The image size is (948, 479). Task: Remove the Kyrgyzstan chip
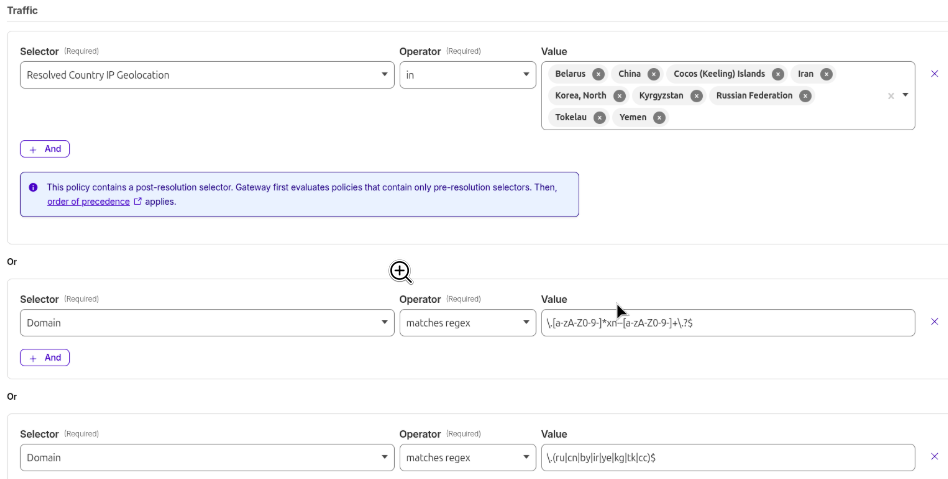(696, 96)
